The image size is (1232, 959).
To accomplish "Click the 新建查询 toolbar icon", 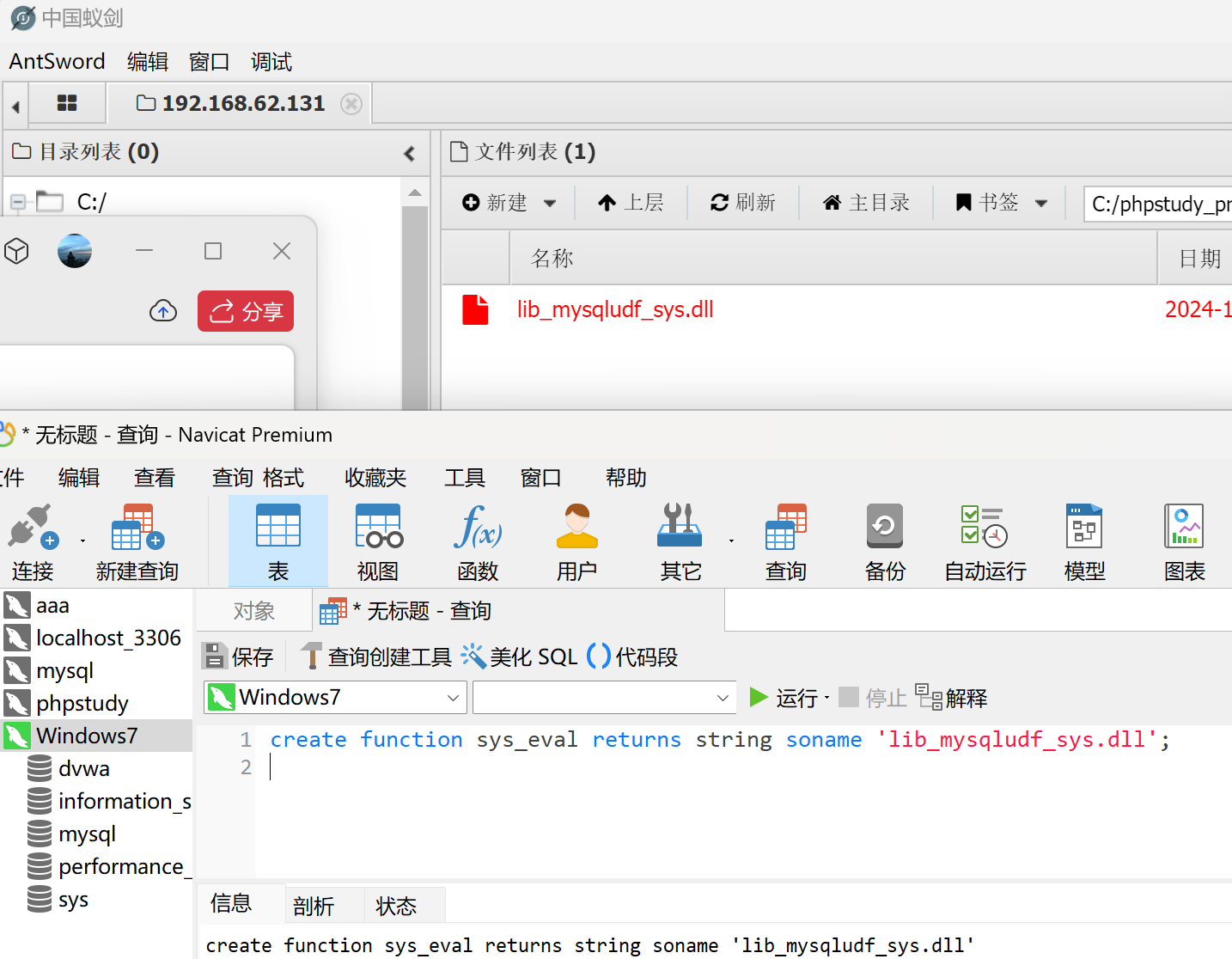I will (137, 543).
